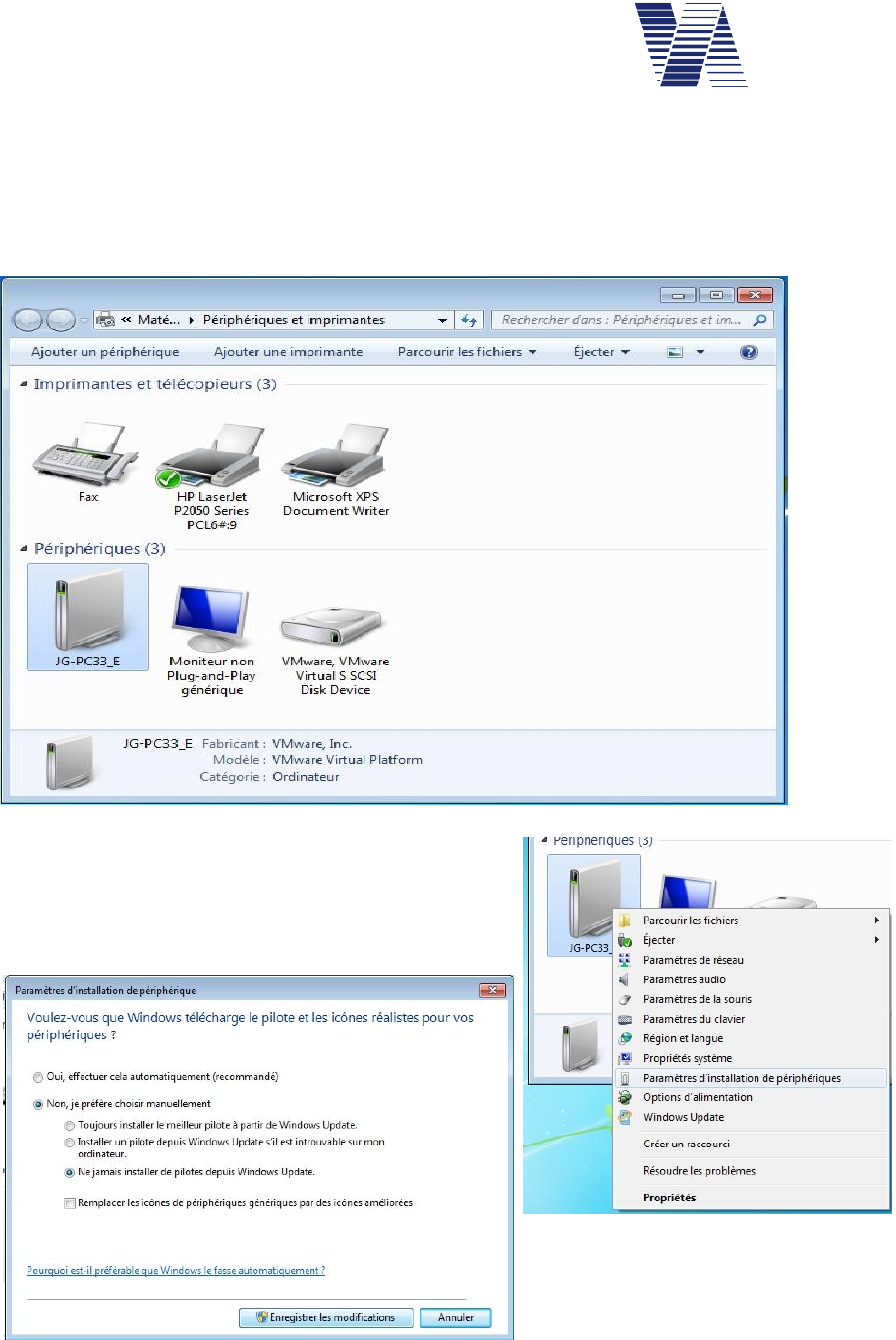
Task: Click Ajouter un périphérique toolbar button
Action: point(105,352)
